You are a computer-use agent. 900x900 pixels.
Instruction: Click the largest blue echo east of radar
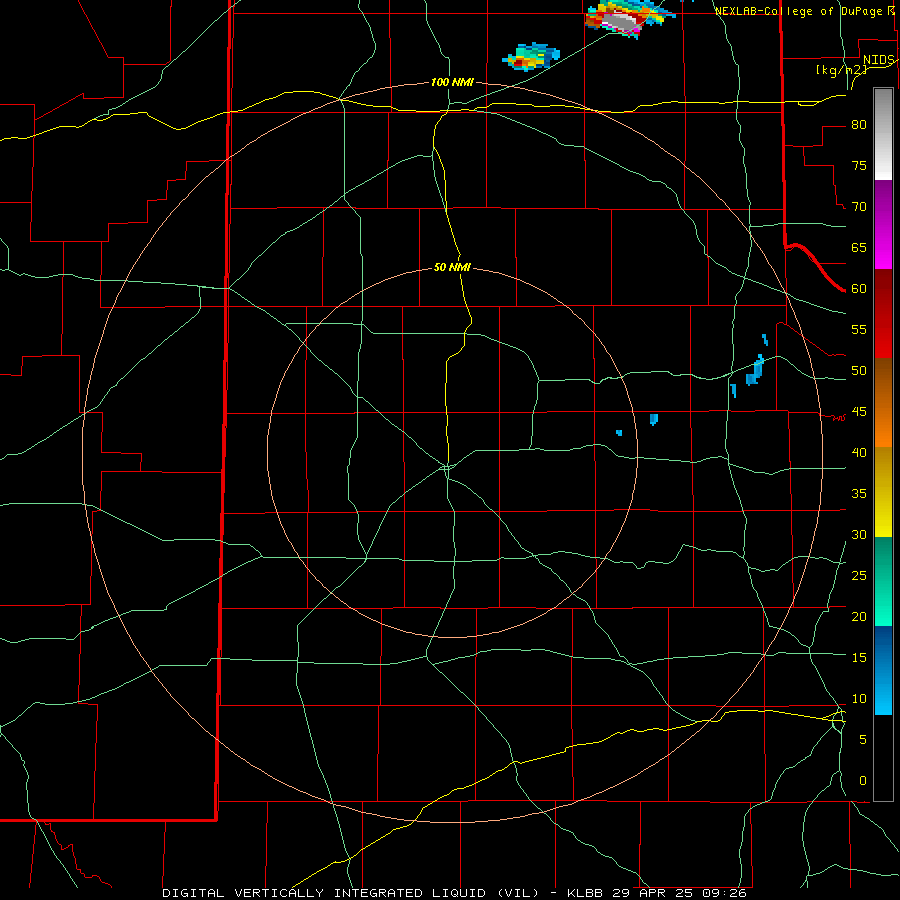pos(755,370)
